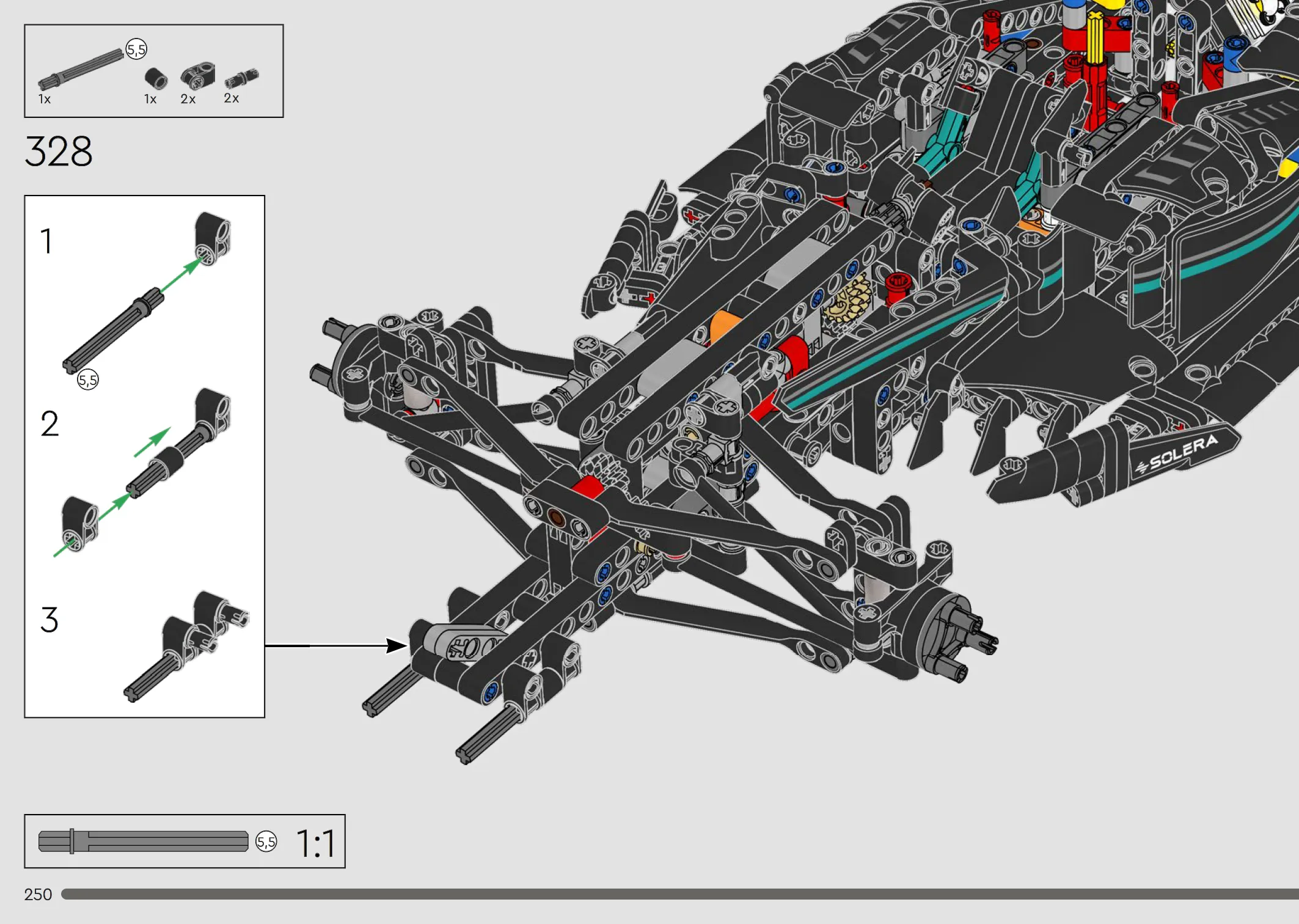Click the 1x quantity under the bushing
The image size is (1299, 924).
150,99
